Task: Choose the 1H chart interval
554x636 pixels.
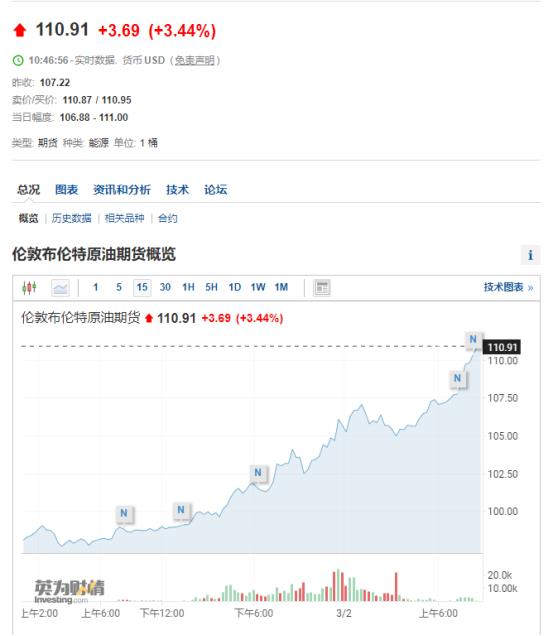Action: 189,288
